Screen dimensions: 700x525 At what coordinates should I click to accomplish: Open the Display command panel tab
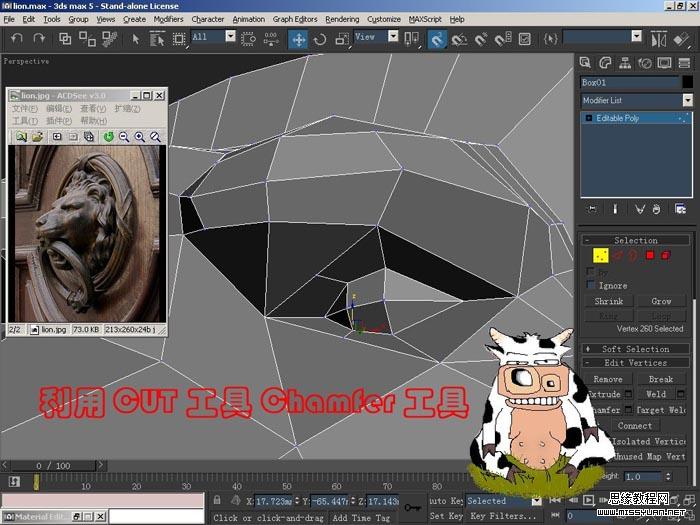664,62
